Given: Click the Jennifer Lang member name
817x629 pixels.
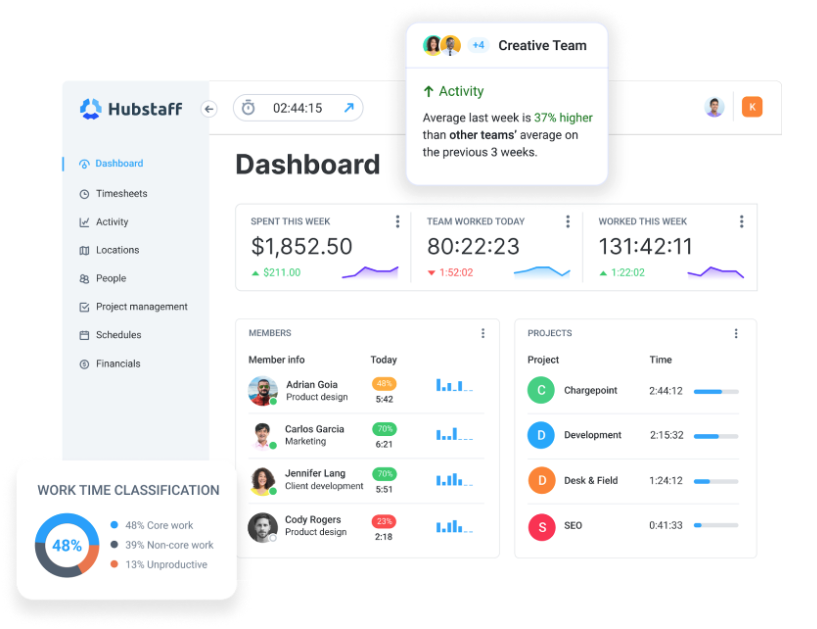Looking at the screenshot, I should 315,473.
